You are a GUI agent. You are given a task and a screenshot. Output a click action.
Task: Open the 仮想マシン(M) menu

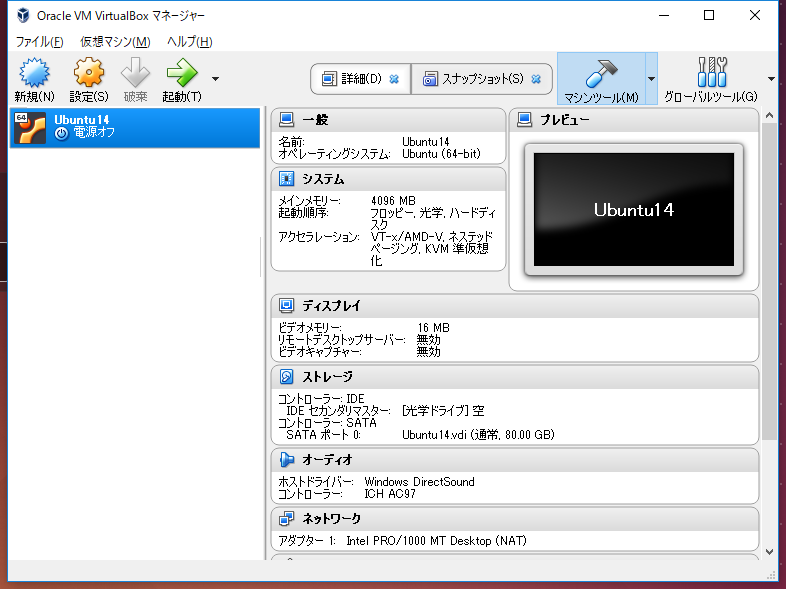coord(115,42)
